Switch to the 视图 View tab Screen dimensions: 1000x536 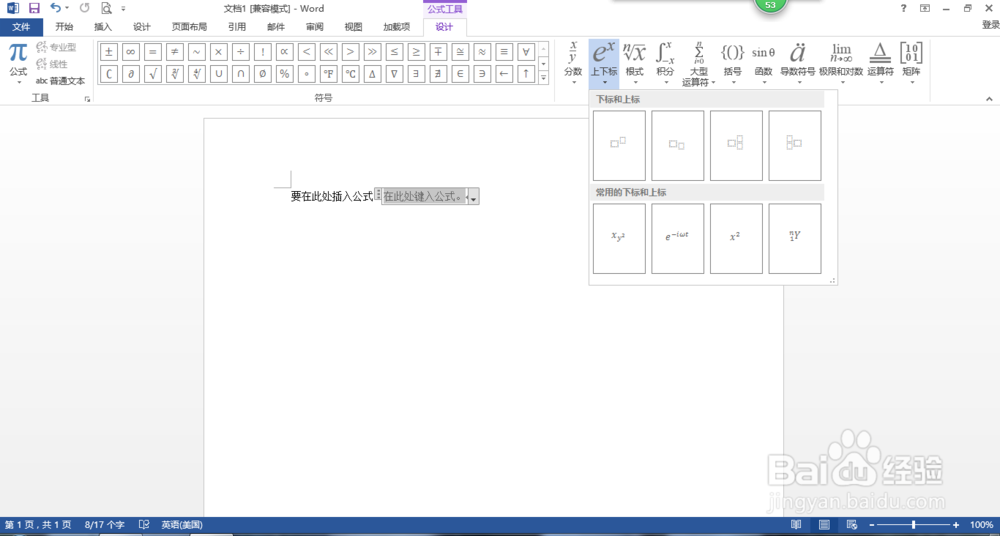click(353, 27)
